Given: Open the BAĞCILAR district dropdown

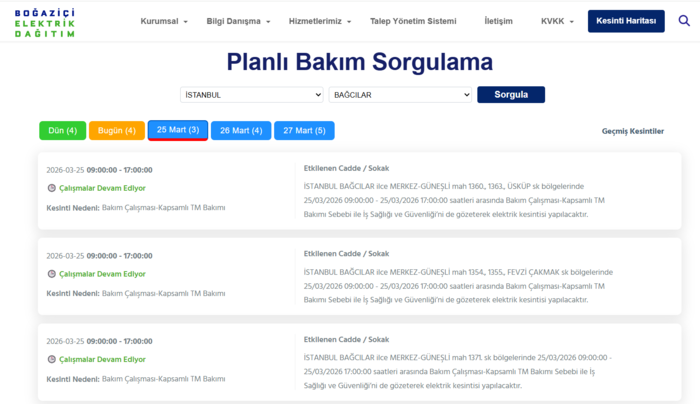Looking at the screenshot, I should [400, 95].
